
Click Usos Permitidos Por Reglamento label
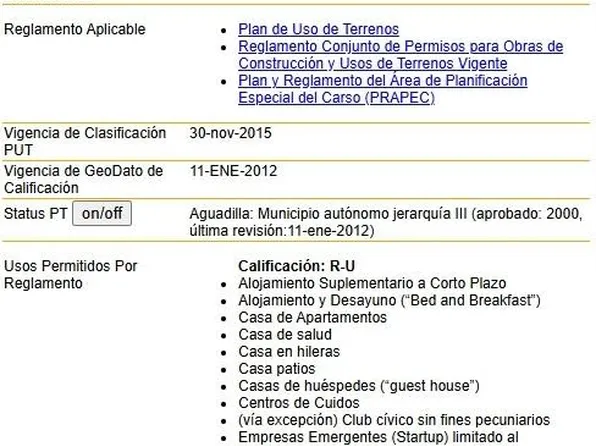(70, 275)
